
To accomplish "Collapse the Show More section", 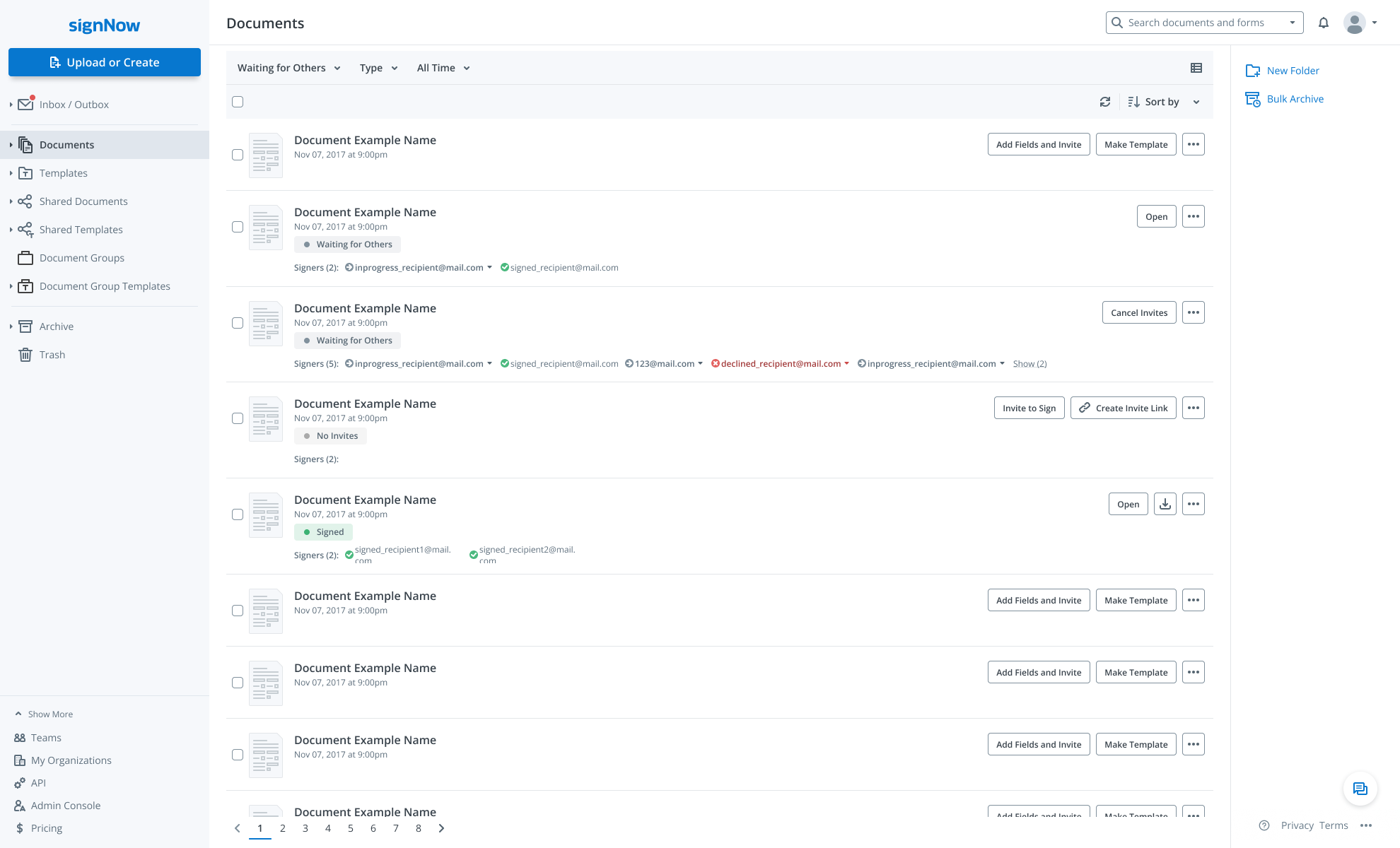I will tap(44, 714).
